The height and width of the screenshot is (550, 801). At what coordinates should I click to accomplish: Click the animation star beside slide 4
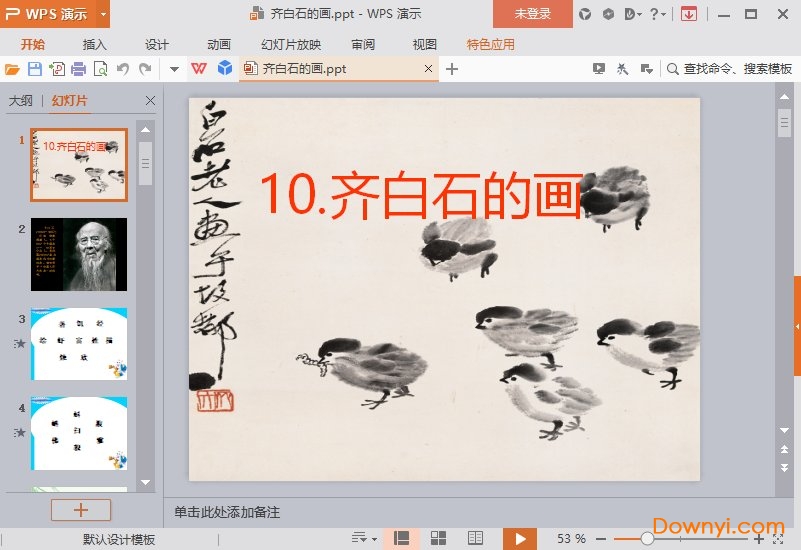19,433
